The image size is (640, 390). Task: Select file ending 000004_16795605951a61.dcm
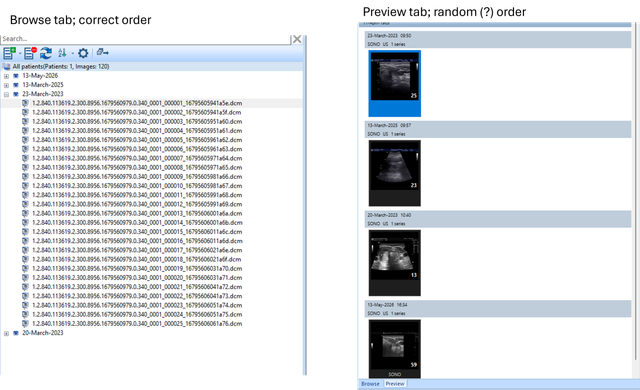[137, 131]
